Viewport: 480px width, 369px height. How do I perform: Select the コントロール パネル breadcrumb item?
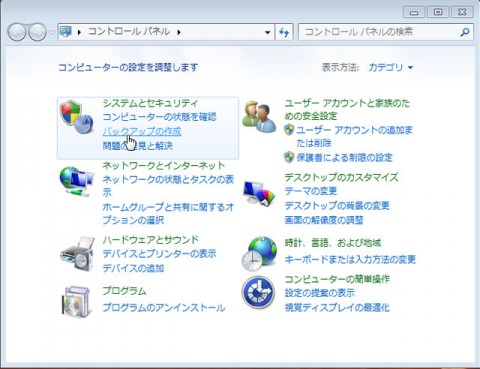point(129,32)
